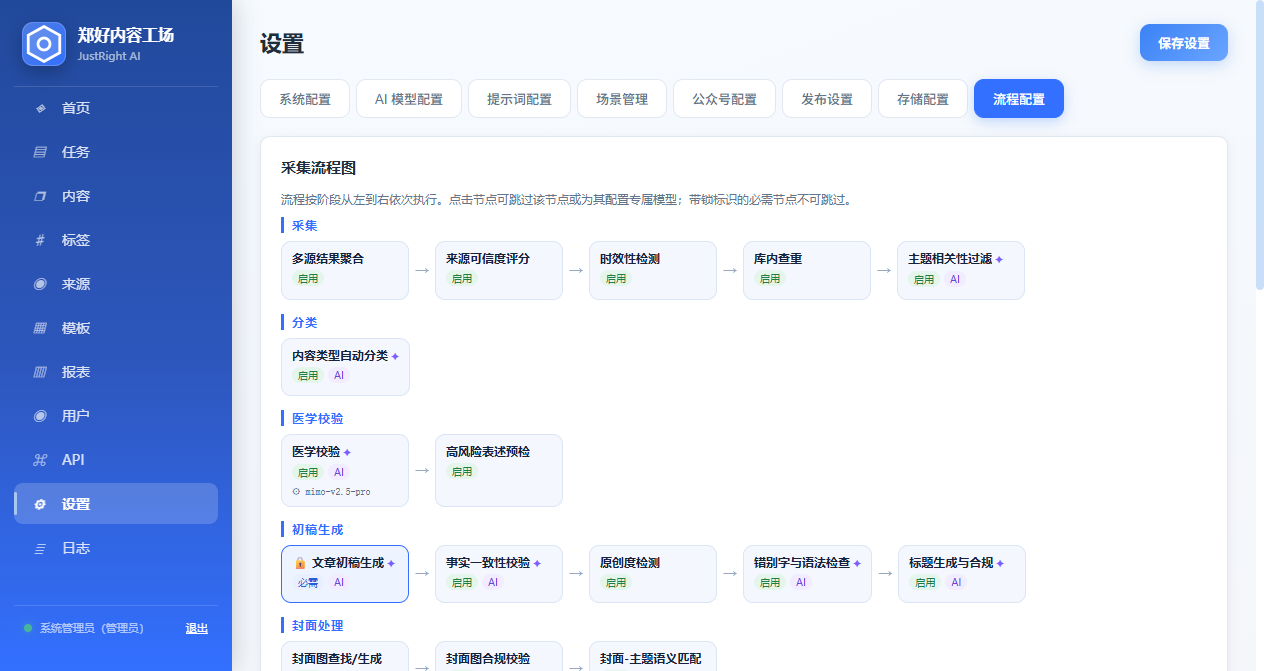The height and width of the screenshot is (671, 1264).
Task: Click the 保存设置 button
Action: click(1184, 43)
